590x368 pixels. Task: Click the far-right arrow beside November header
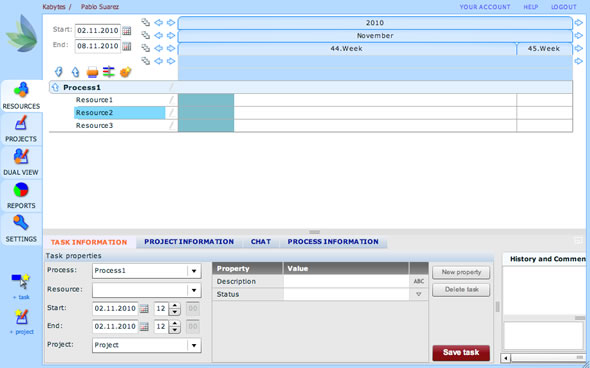tap(578, 36)
